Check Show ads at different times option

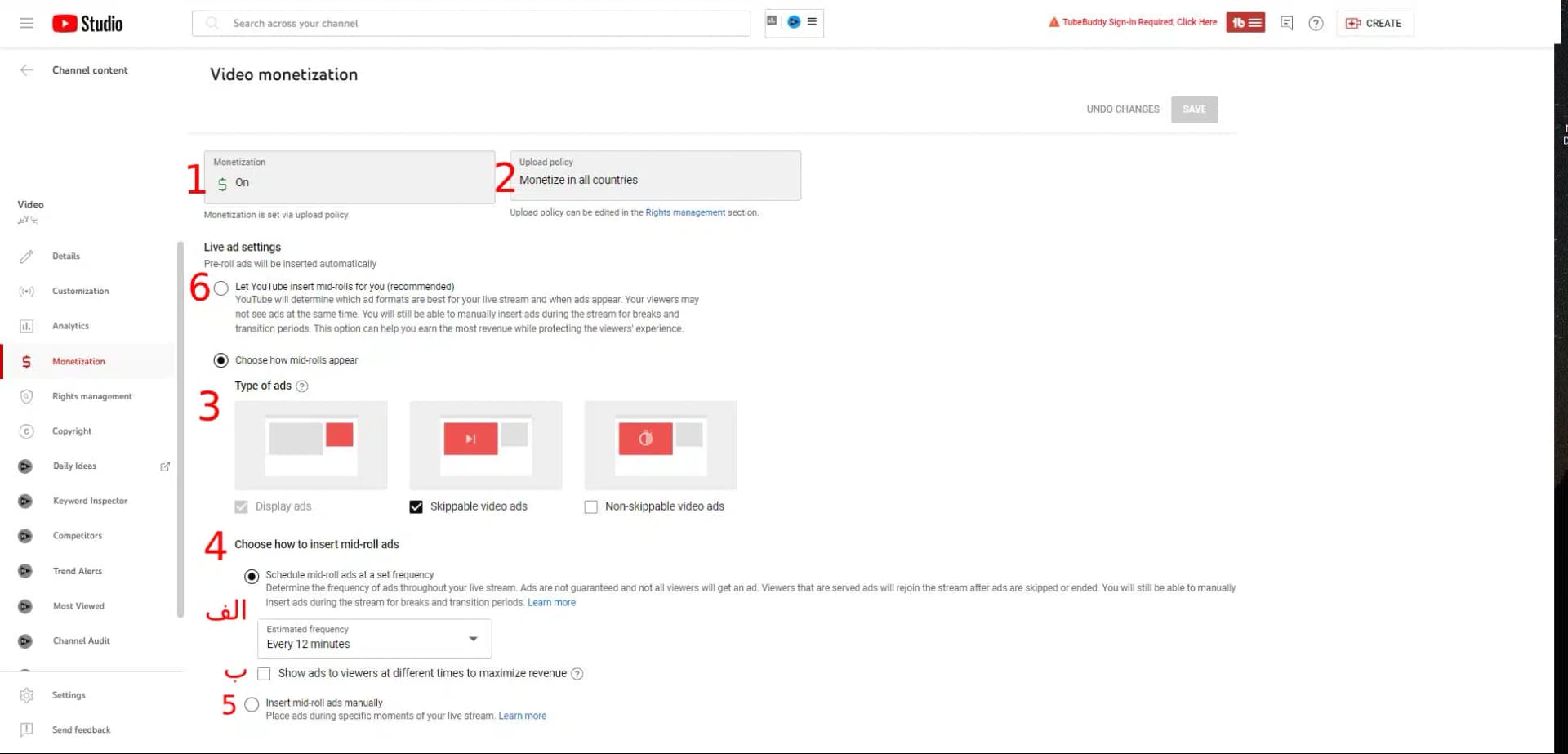point(264,674)
